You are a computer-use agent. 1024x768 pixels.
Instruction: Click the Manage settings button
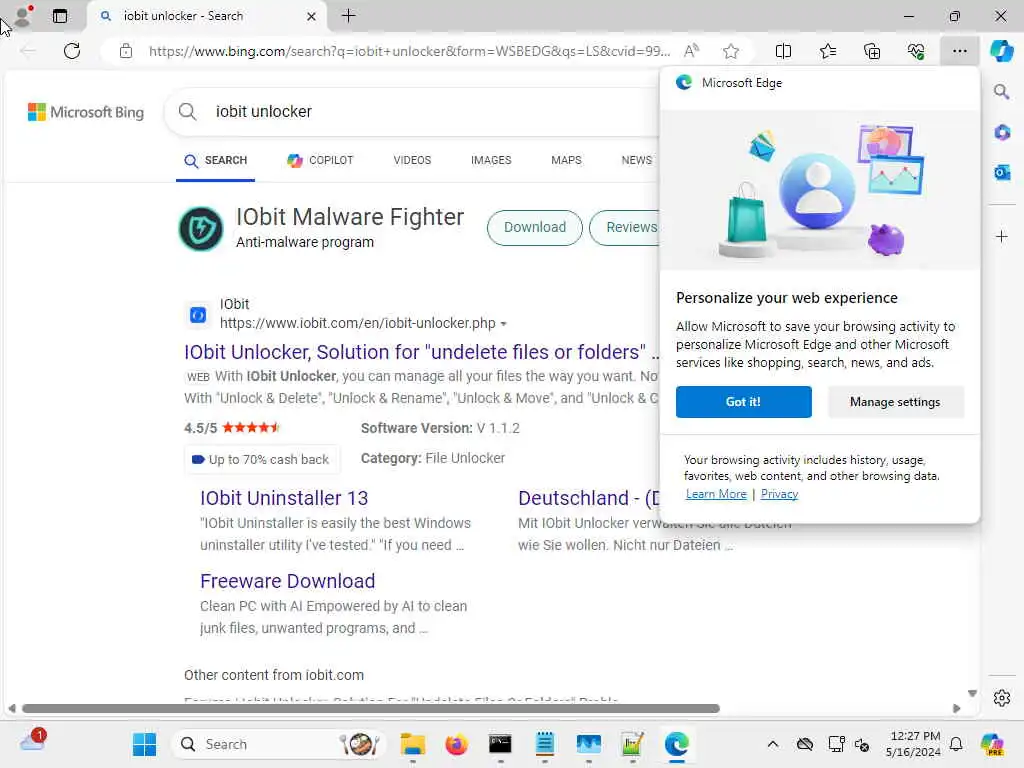point(895,402)
